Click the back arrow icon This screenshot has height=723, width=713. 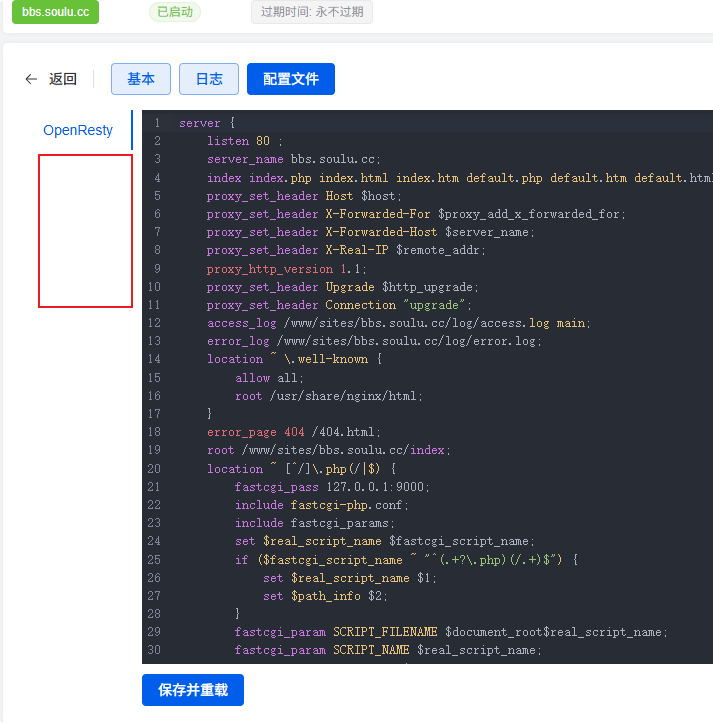(31, 79)
